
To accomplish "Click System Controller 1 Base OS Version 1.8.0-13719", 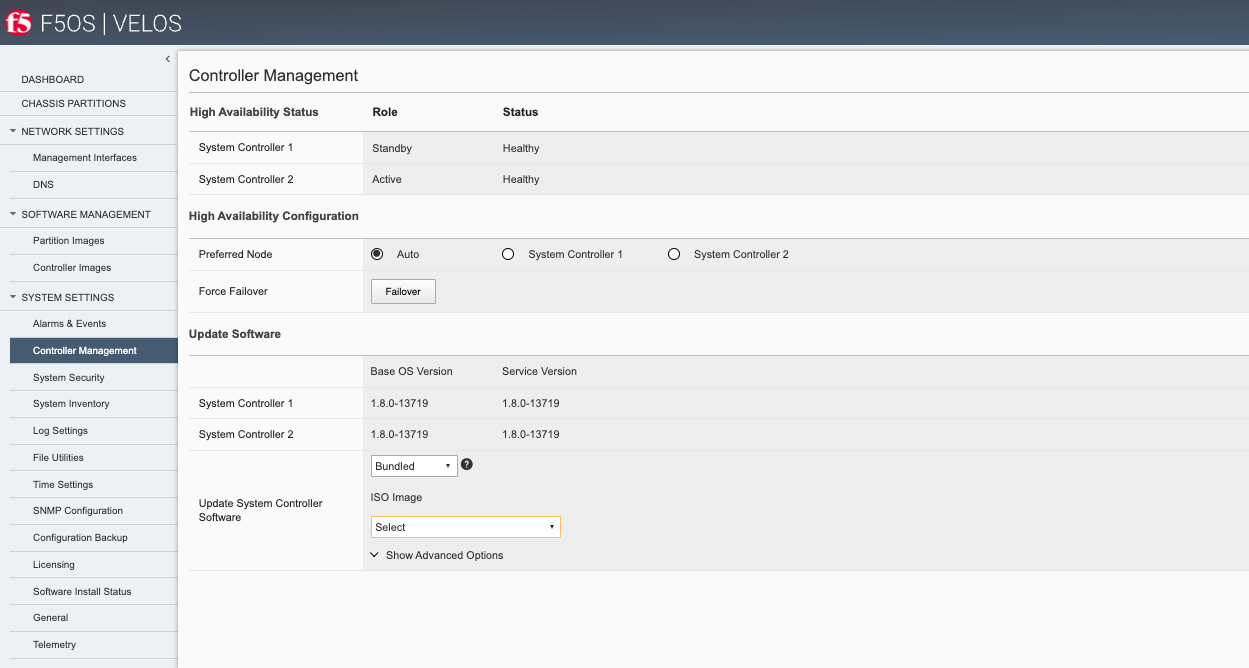I will coord(399,403).
